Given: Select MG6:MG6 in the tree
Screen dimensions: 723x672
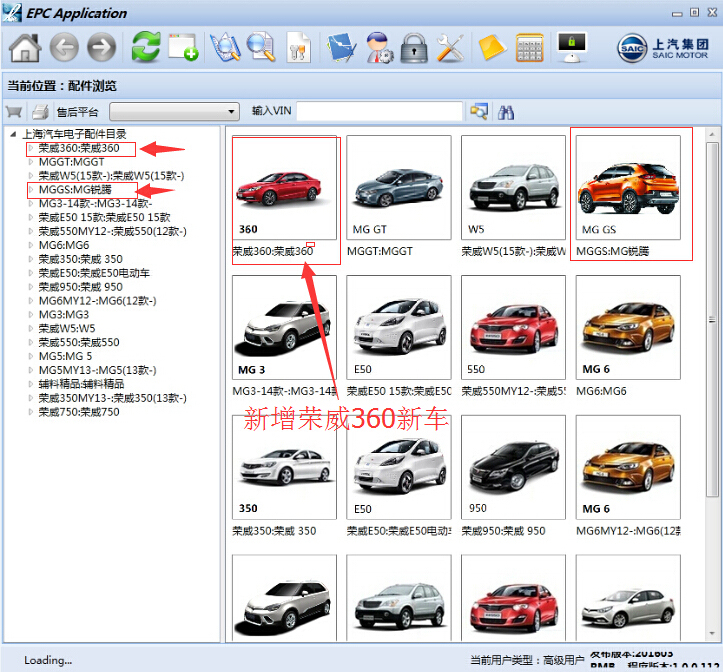Looking at the screenshot, I should [x=64, y=245].
